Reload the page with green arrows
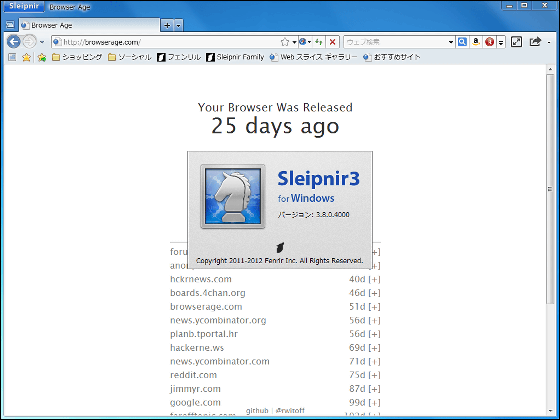This screenshot has height=420, width=560. (x=319, y=42)
